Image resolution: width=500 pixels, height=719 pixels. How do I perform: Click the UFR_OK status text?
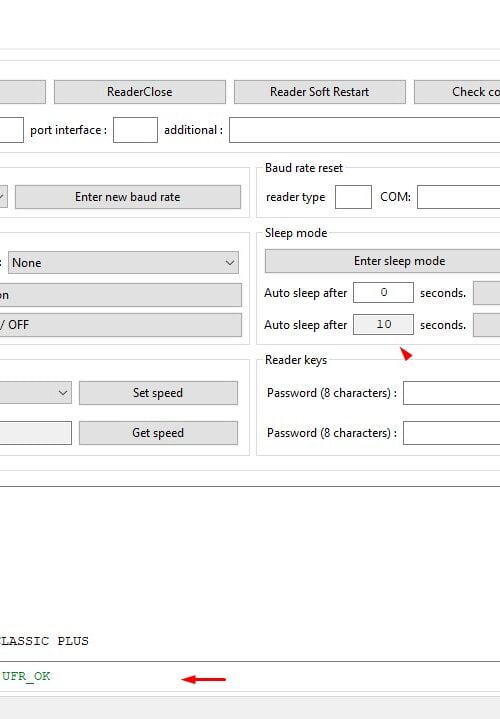26,676
